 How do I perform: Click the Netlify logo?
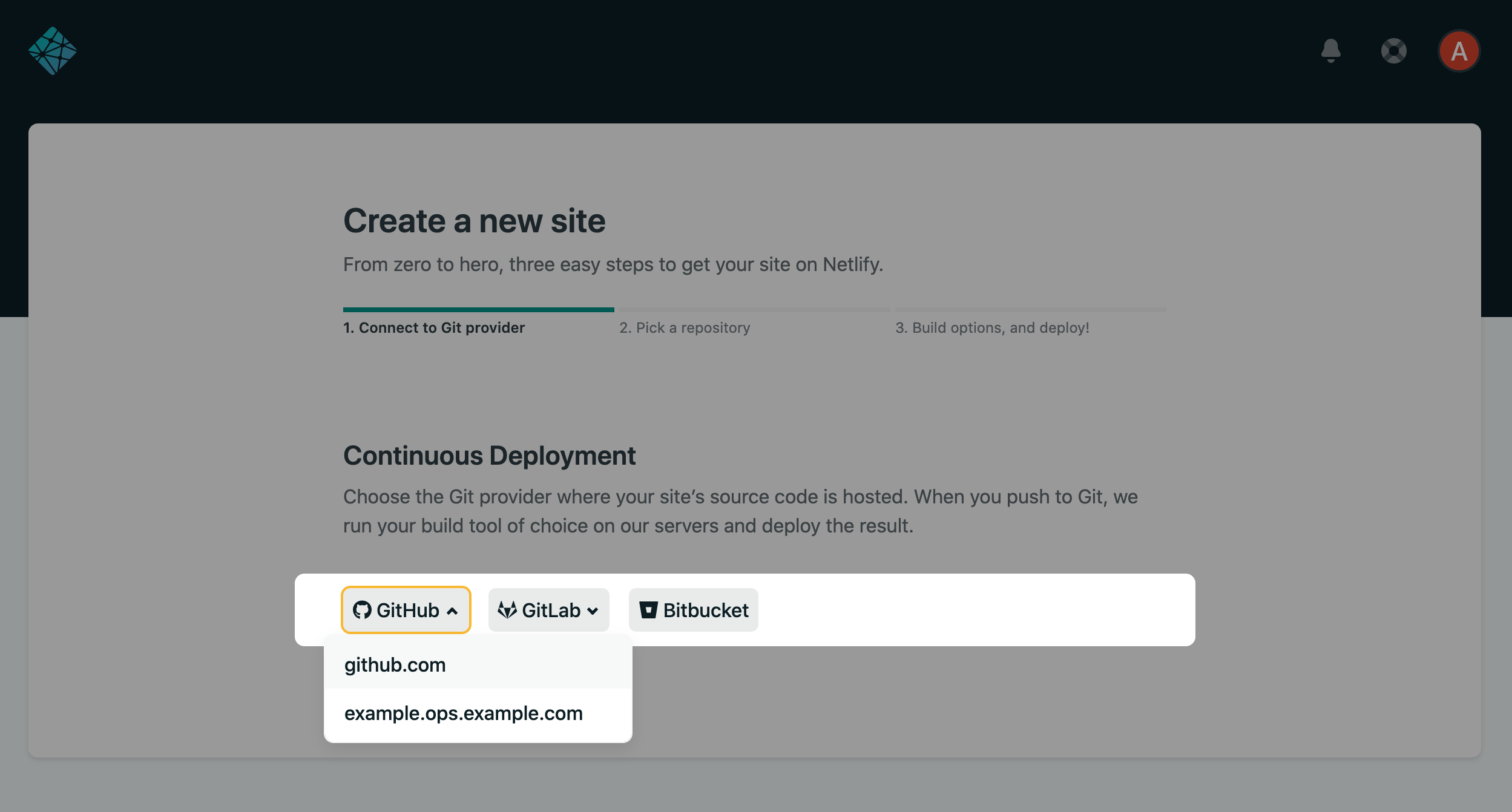(53, 51)
